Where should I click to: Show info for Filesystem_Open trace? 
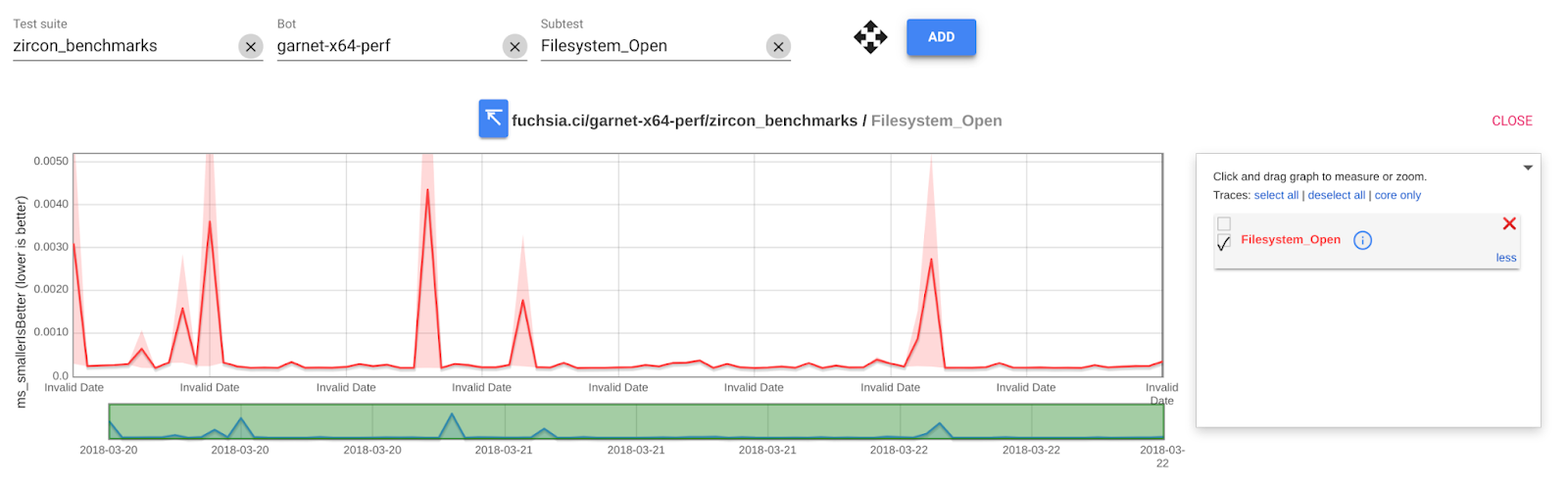1362,240
